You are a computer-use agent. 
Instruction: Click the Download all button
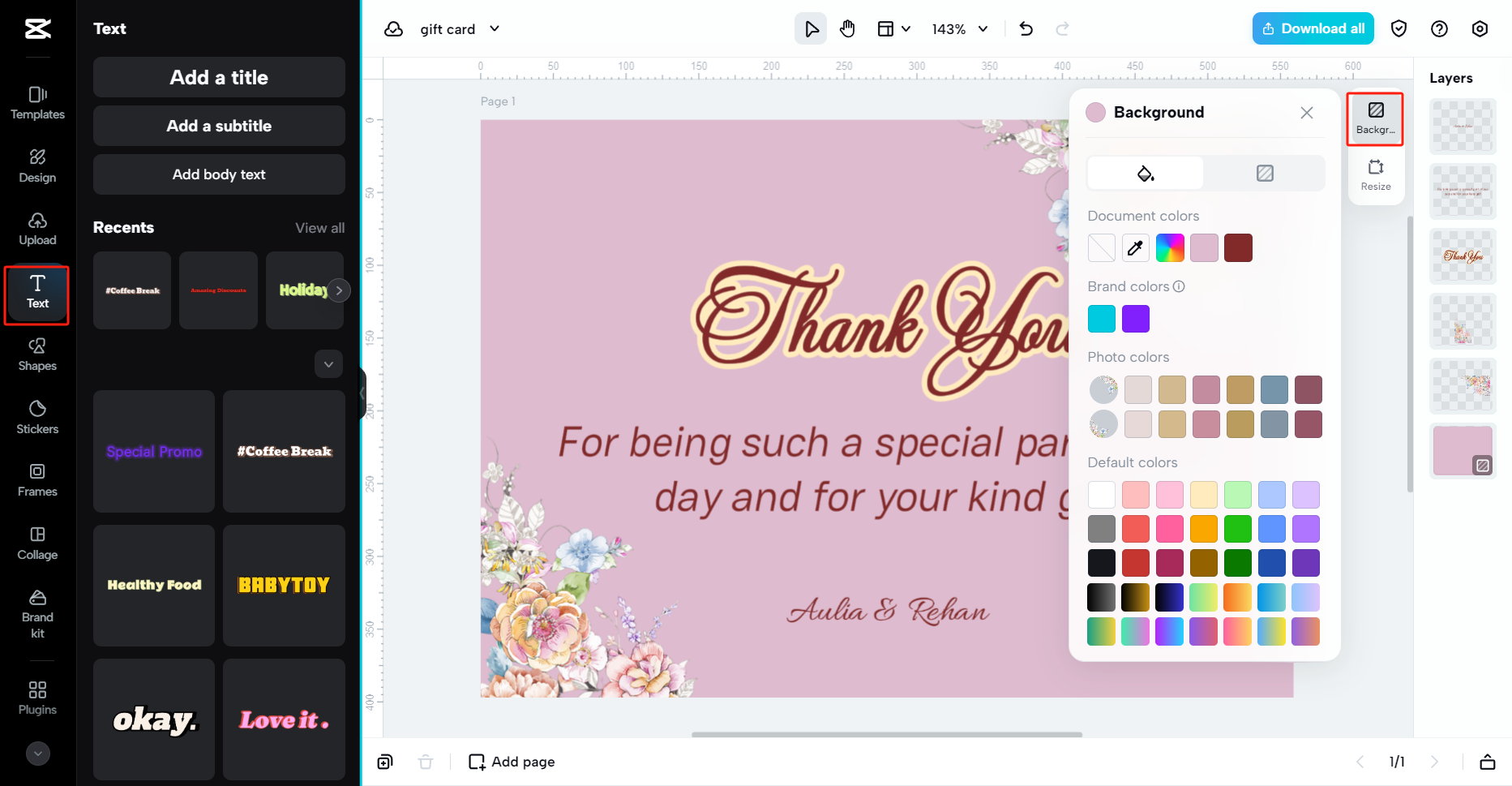click(1313, 28)
